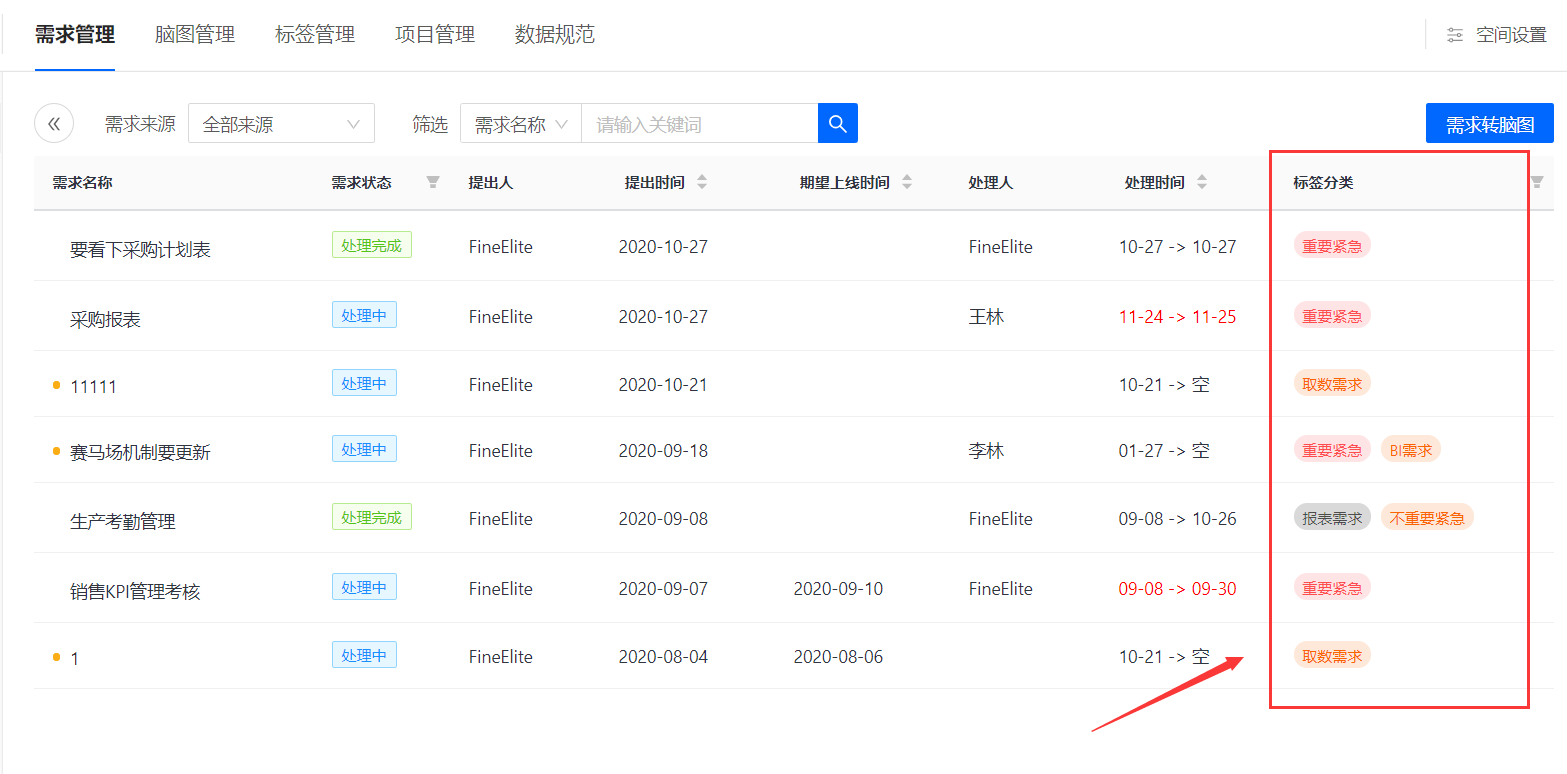The image size is (1567, 774).
Task: Open requirement 采购报表
Action: click(x=105, y=320)
